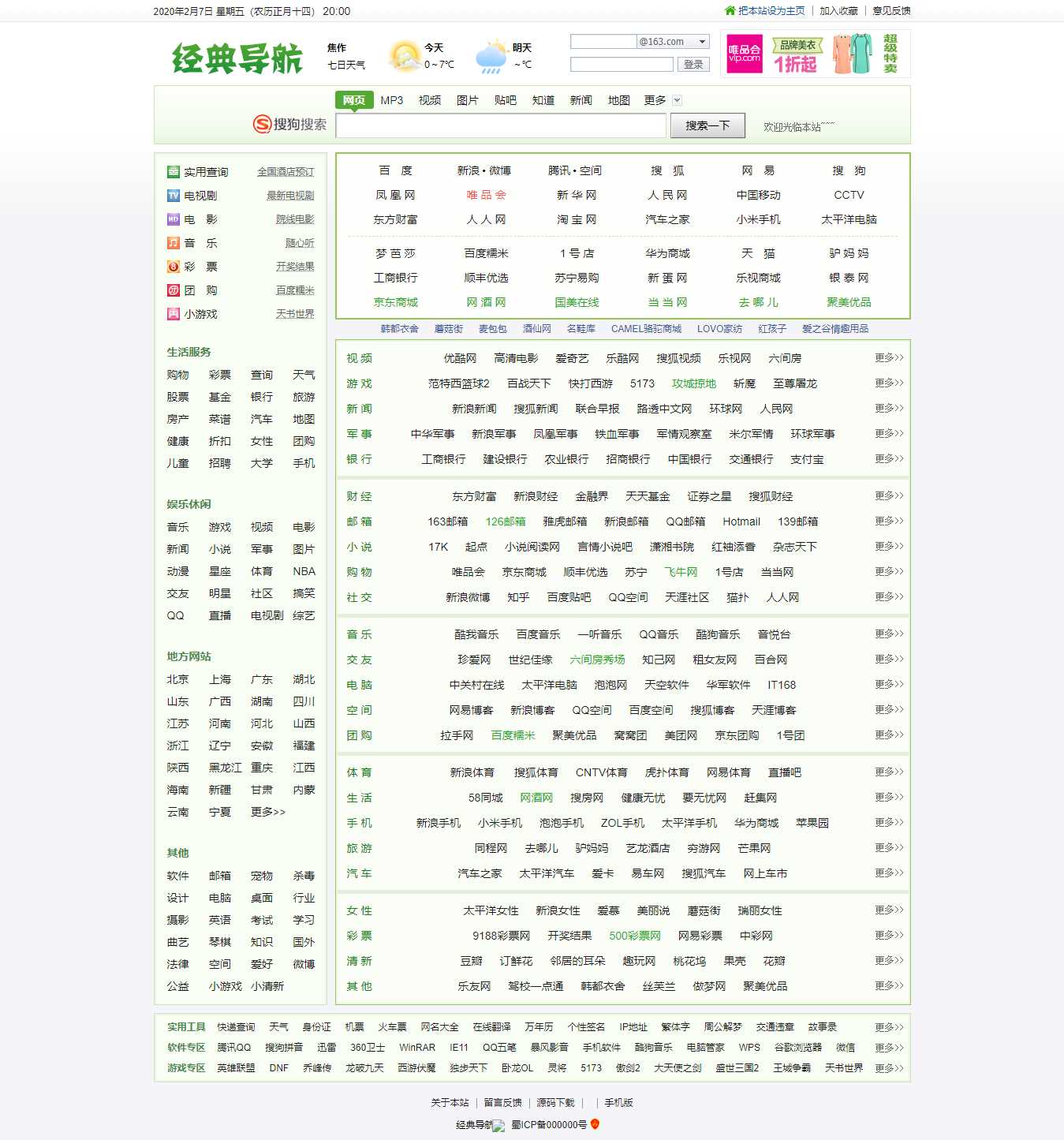Viewport: 1064px width, 1140px height.
Task: Click the purple HD 电影 movie icon
Action: tap(174, 219)
